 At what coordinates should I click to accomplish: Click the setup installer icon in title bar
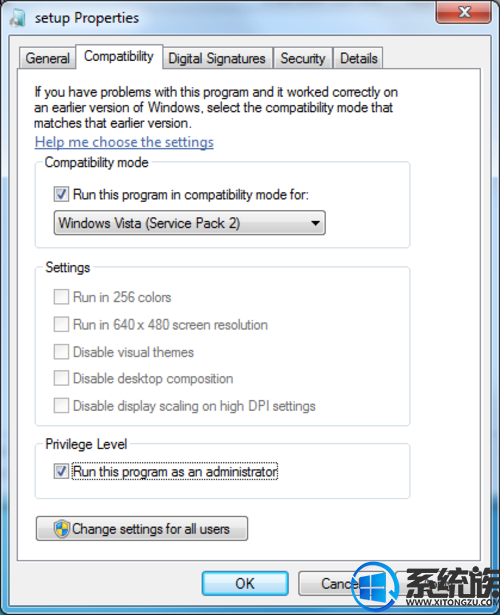pos(17,18)
